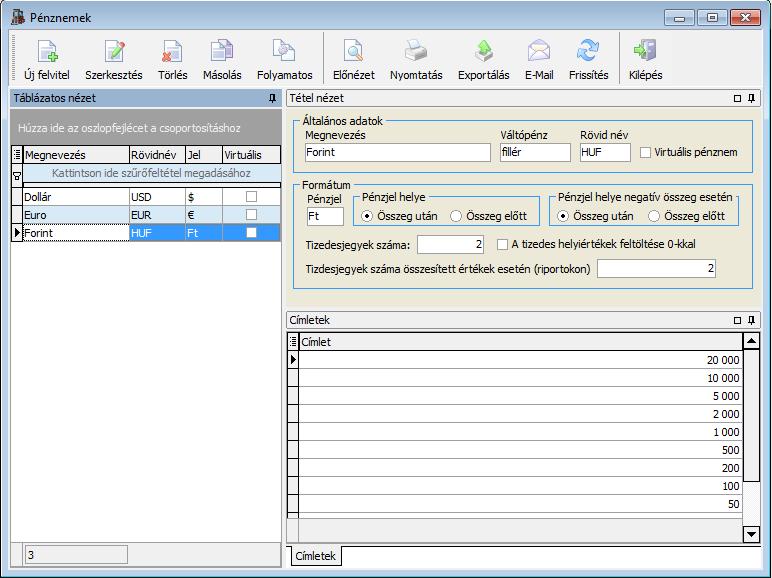772x578 pixels.
Task: Select the 1 000 denomination row
Action: point(520,432)
